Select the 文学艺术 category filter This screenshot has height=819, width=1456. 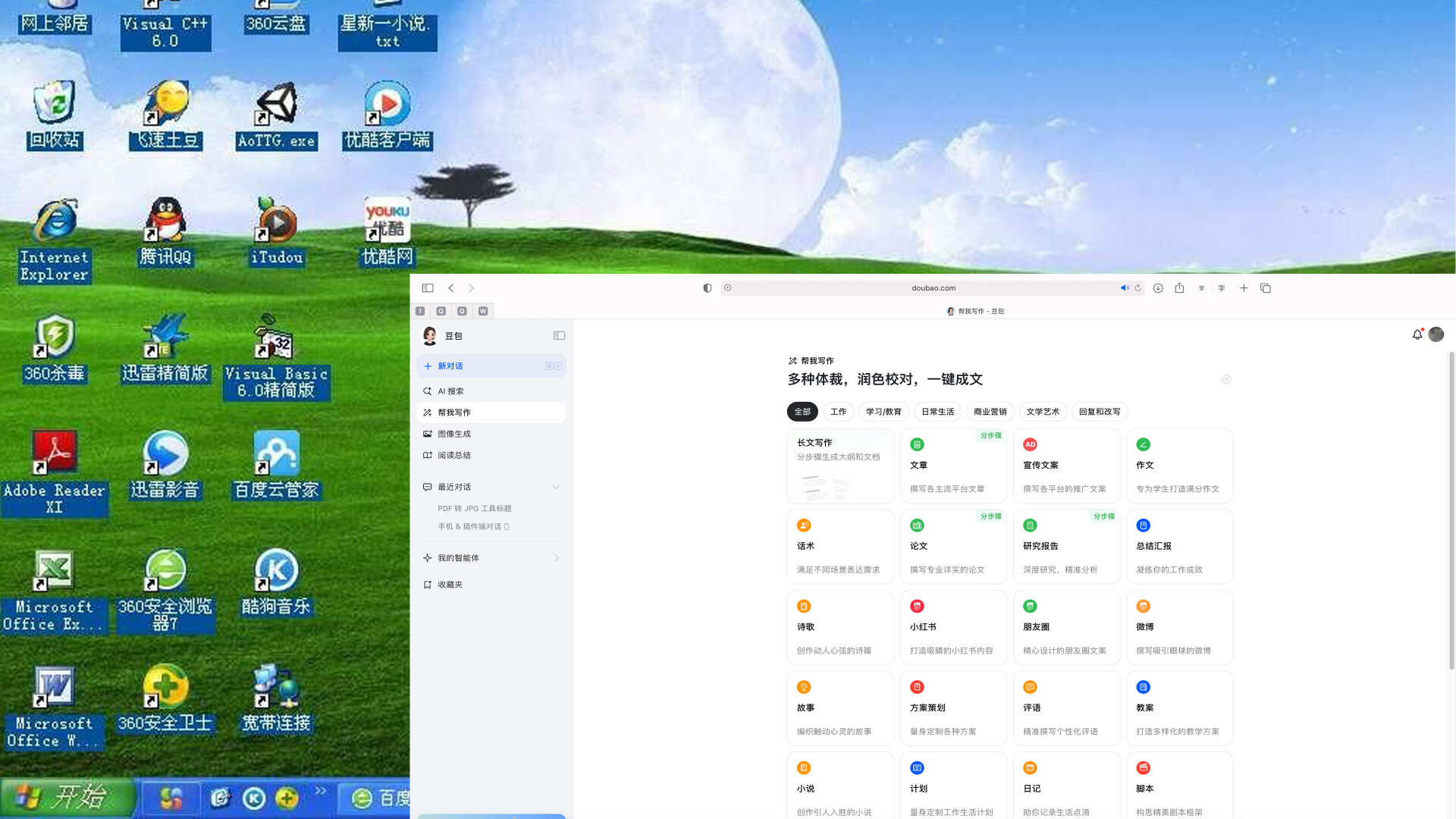[x=1043, y=412]
